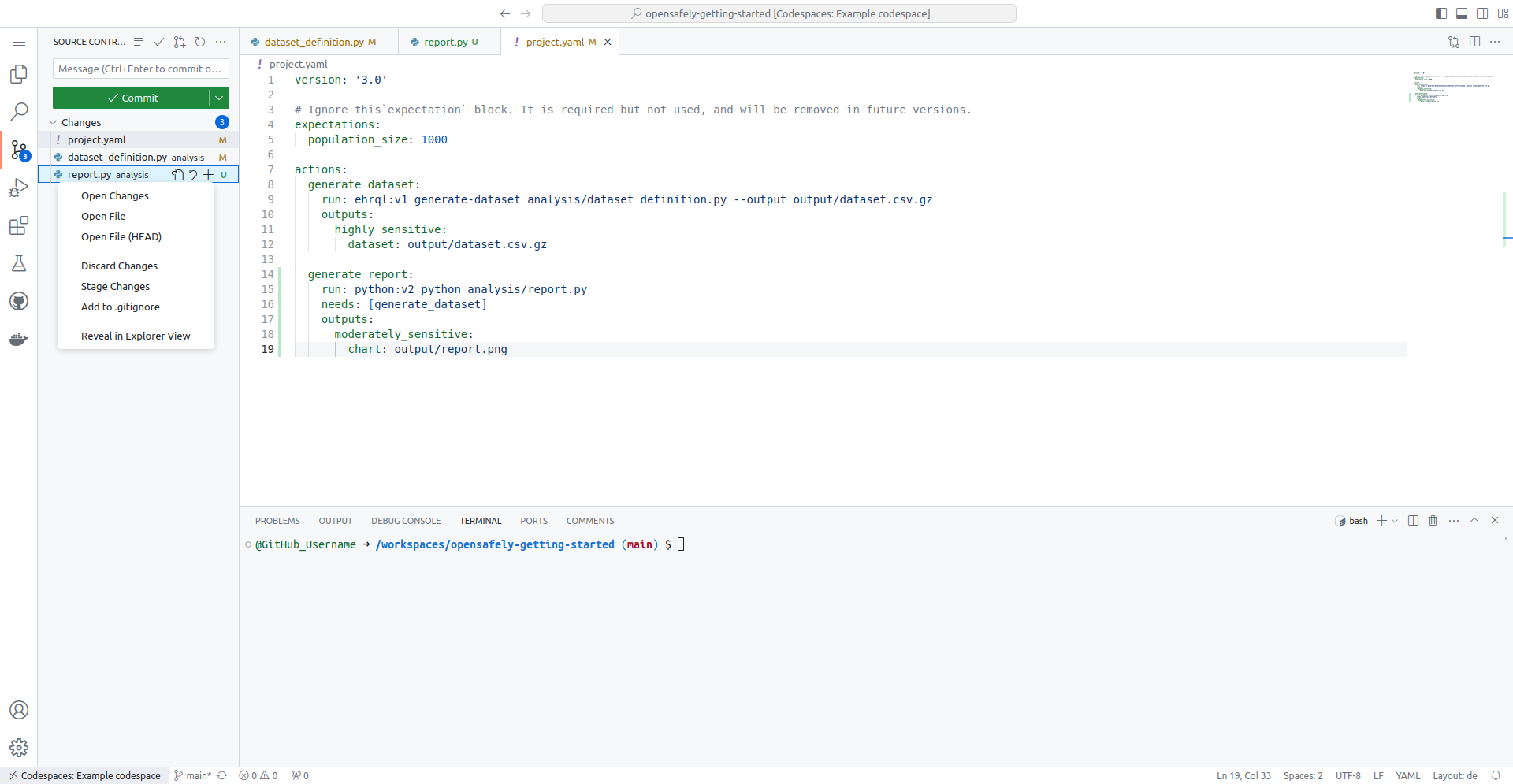
Task: Toggle the primary sidebar visibility
Action: [x=1441, y=13]
